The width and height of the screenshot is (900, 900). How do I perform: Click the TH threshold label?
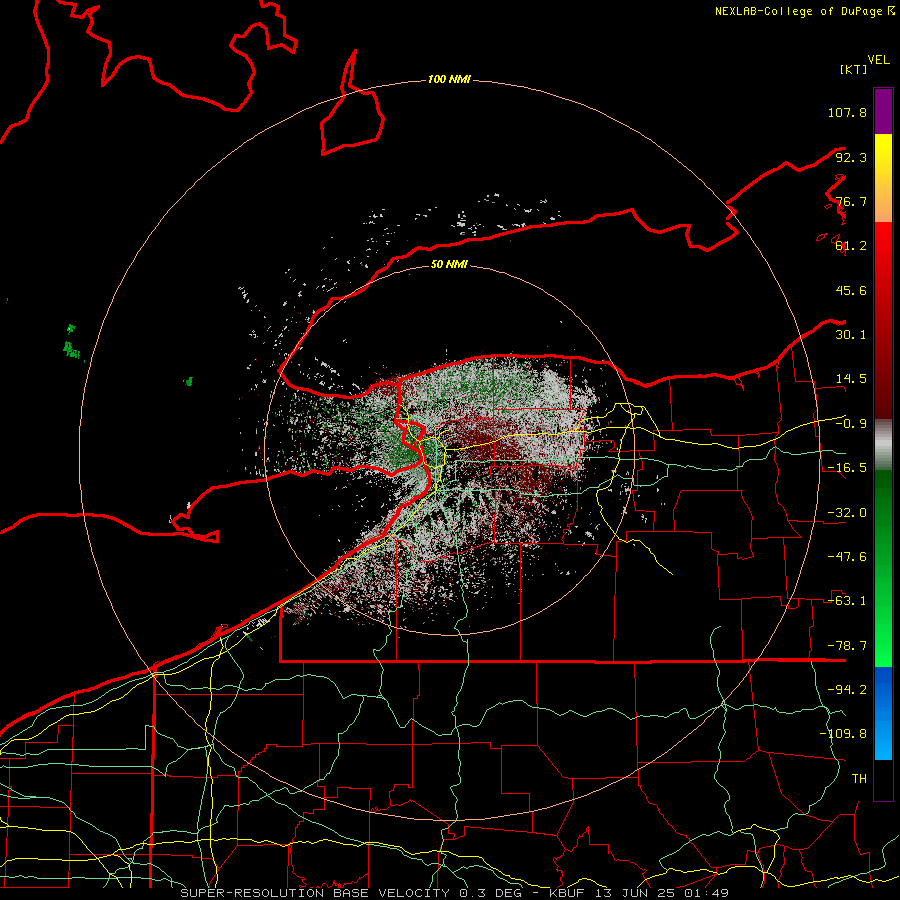click(x=859, y=779)
